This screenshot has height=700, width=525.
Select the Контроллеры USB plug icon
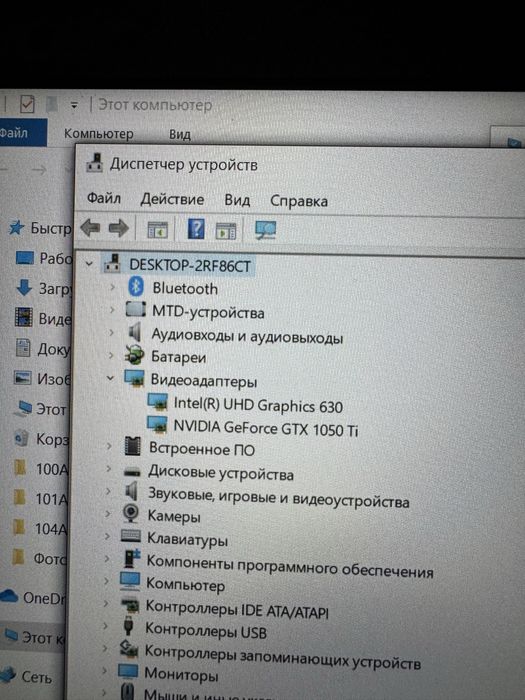[x=128, y=626]
